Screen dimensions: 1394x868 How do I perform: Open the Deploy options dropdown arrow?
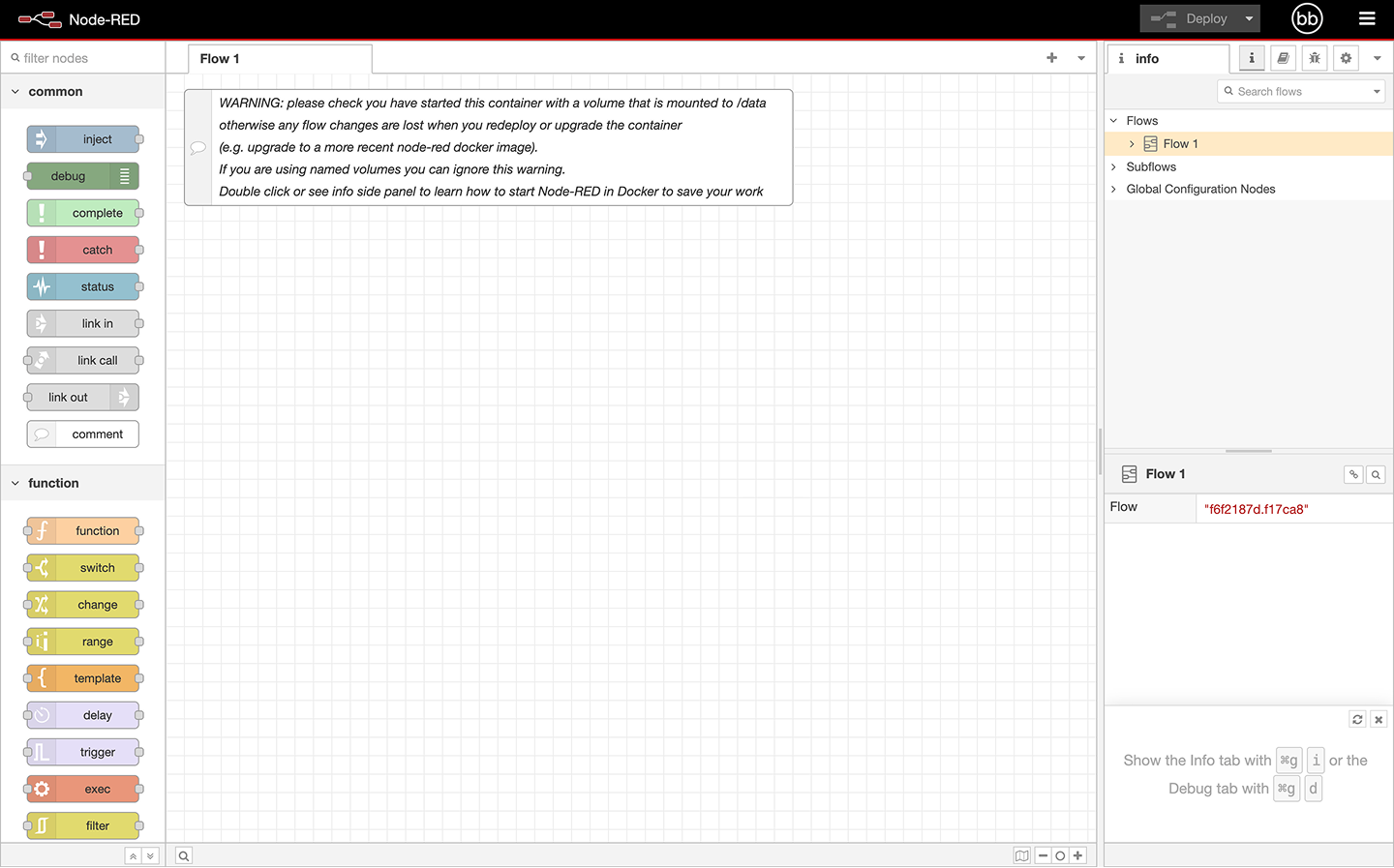[1249, 18]
